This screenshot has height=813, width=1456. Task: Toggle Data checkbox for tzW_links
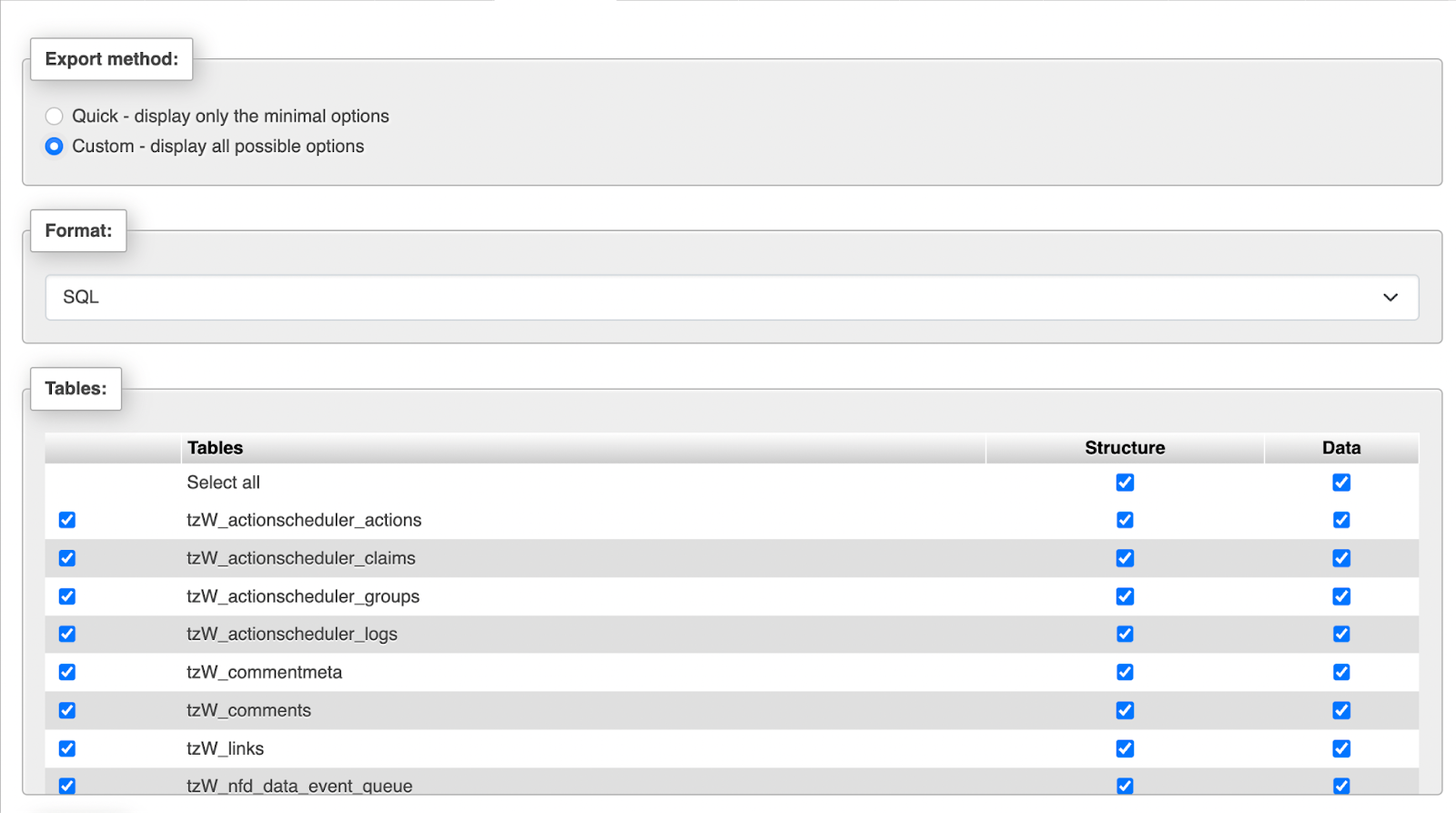pyautogui.click(x=1341, y=748)
